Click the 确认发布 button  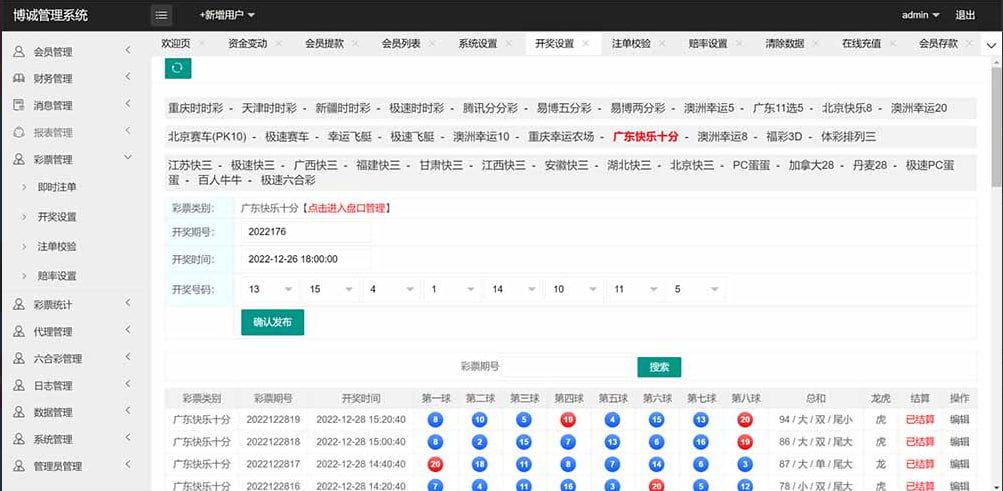tap(272, 322)
